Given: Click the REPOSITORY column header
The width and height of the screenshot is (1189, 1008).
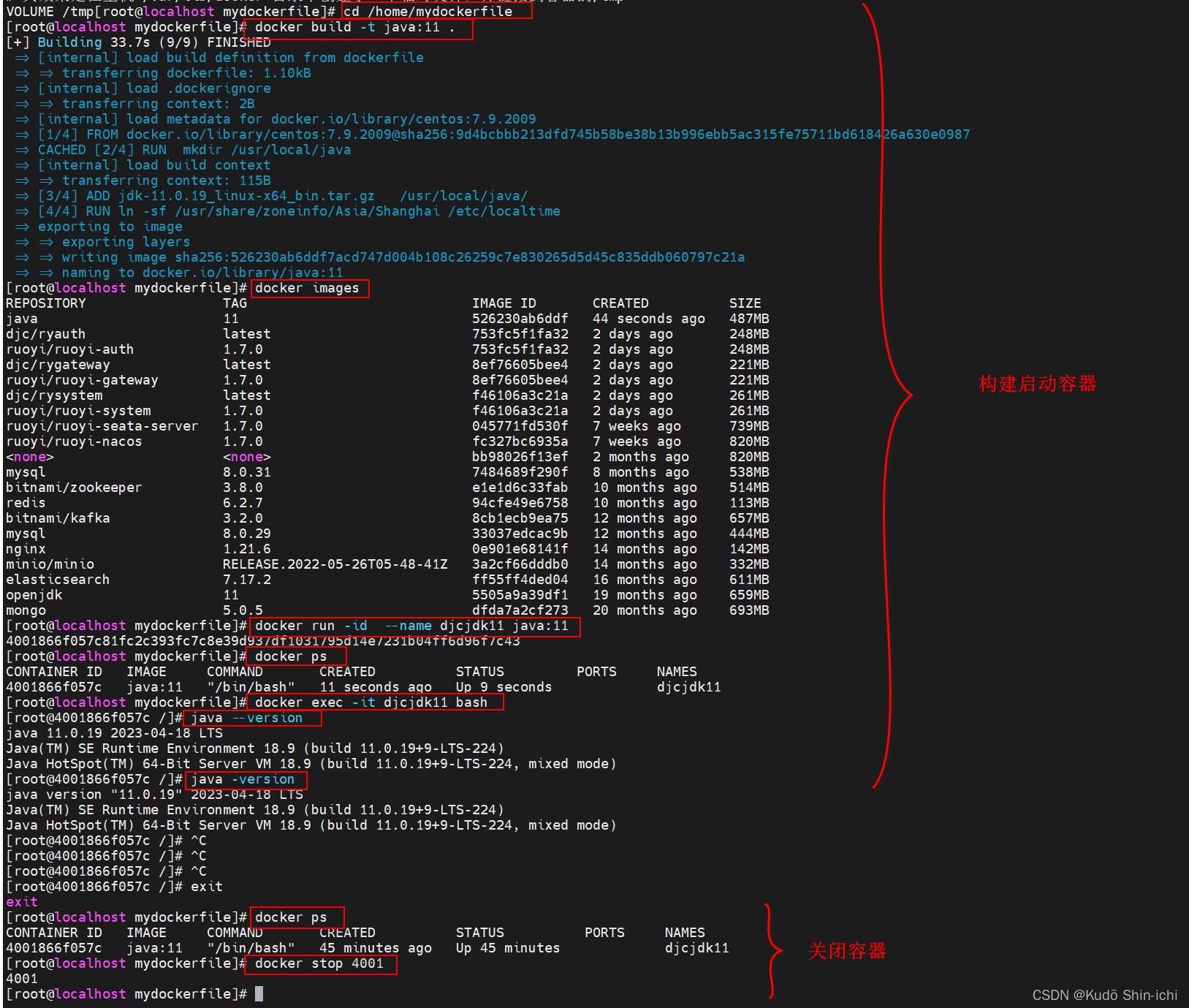Looking at the screenshot, I should click(x=46, y=303).
